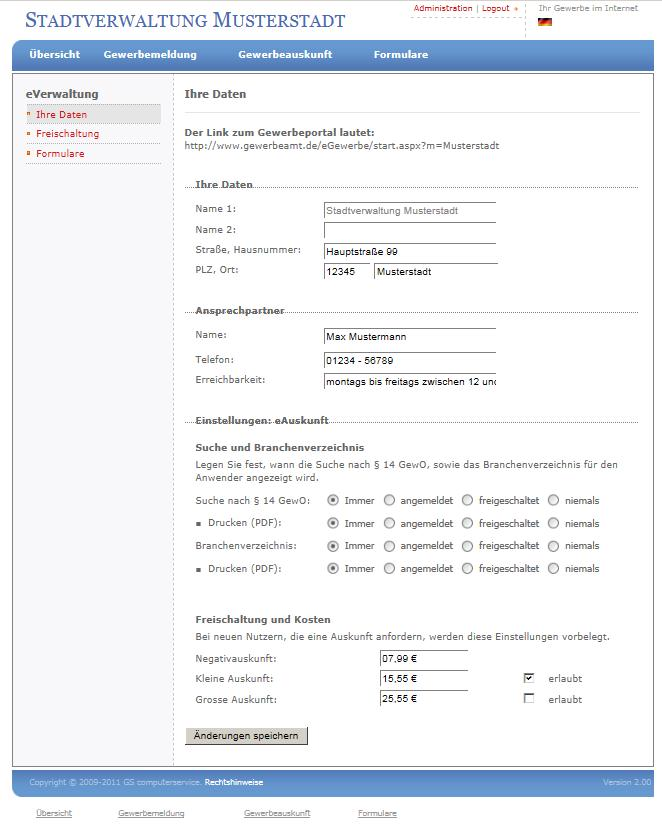662x836 pixels.
Task: Open Formulare in the left sidebar
Action: 60,154
